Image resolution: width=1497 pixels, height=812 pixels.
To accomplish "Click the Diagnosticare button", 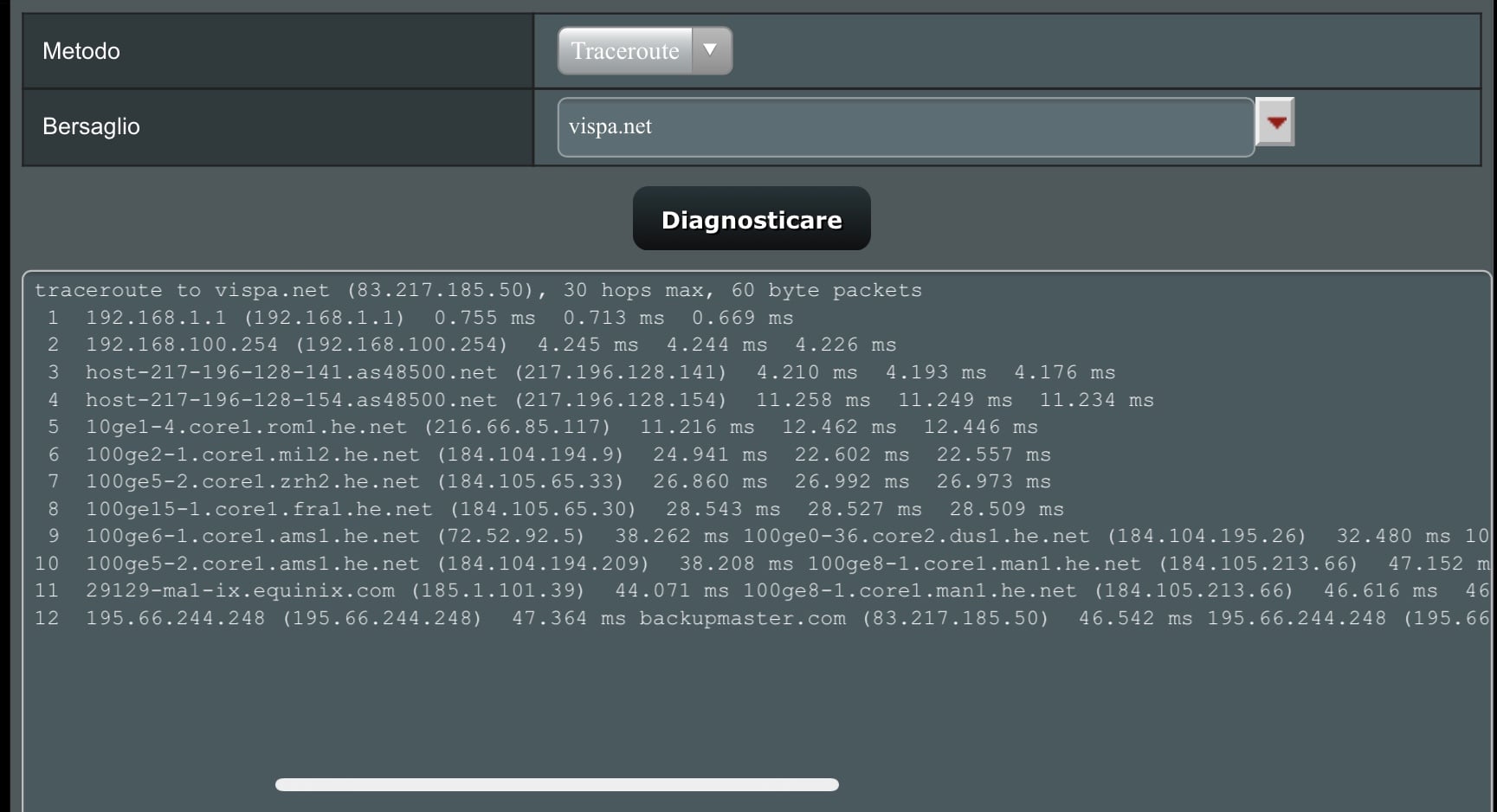I will (752, 219).
